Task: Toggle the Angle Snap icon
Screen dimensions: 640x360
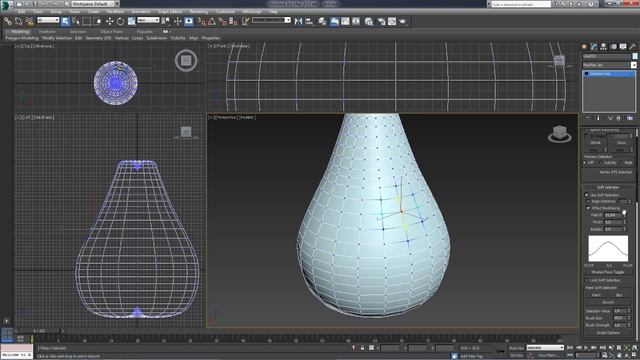Action: pos(211,21)
